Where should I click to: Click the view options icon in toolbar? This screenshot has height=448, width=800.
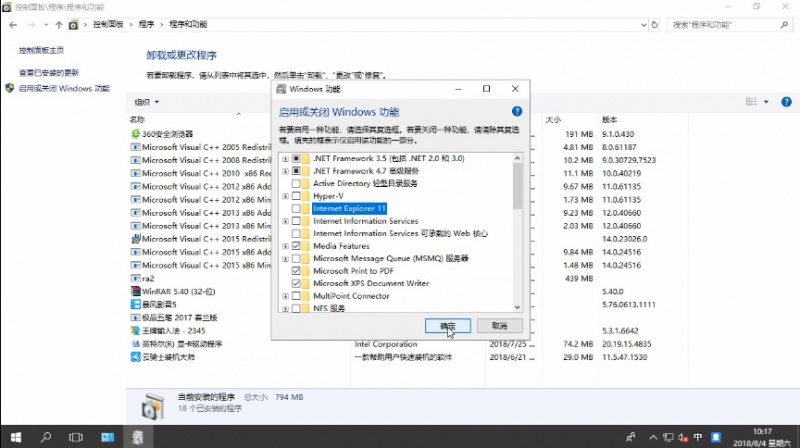pyautogui.click(x=751, y=102)
